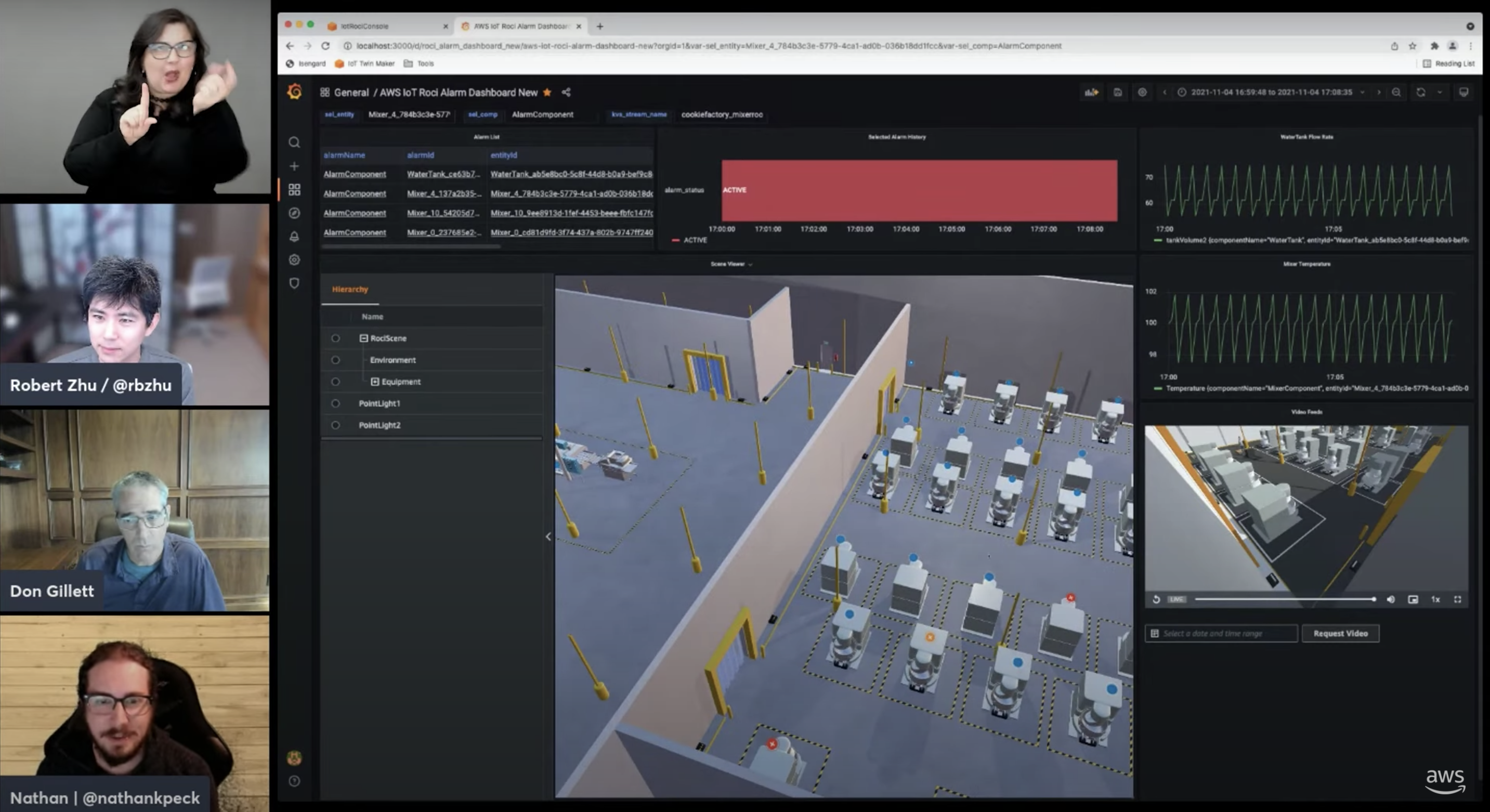Open the time range picker dropdown
The height and width of the screenshot is (812, 1490).
(x=1271, y=93)
